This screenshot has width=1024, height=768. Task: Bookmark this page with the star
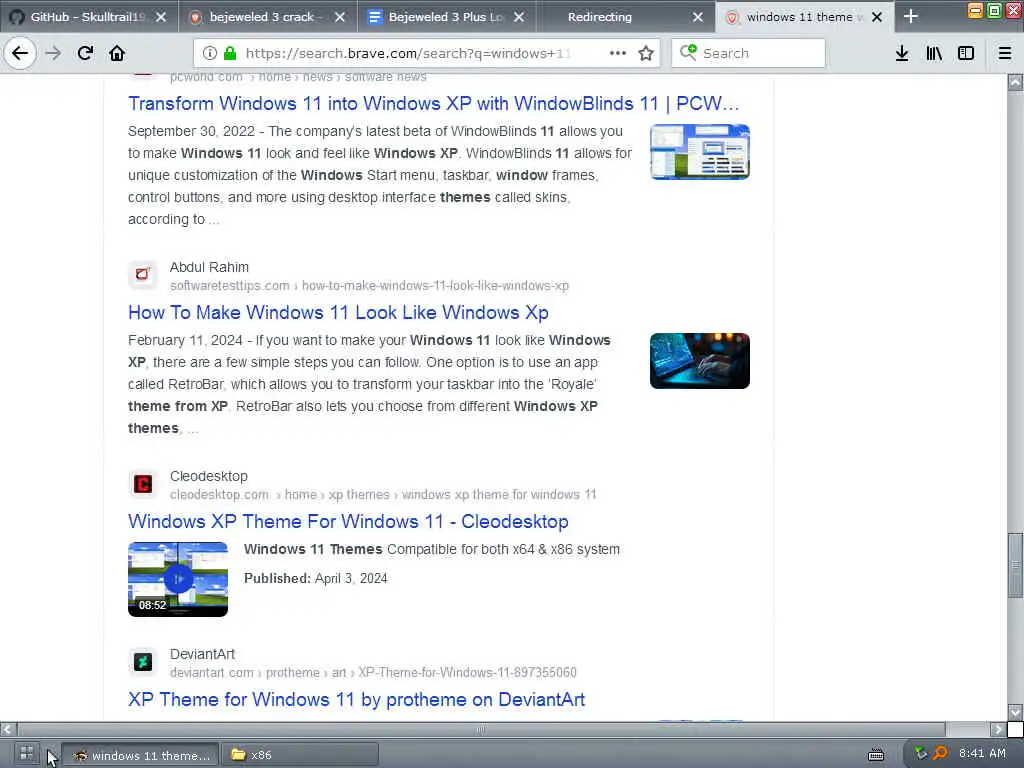coord(646,54)
